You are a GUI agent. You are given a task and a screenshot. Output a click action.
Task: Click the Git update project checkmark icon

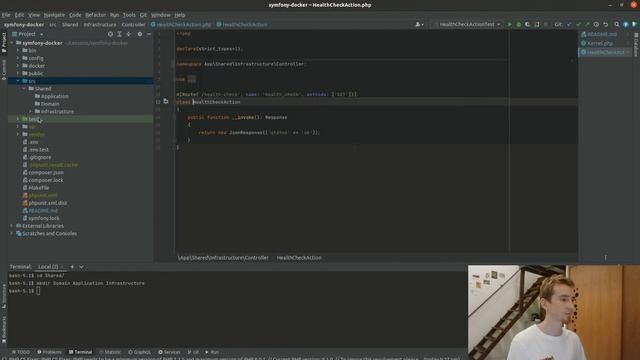[569, 24]
